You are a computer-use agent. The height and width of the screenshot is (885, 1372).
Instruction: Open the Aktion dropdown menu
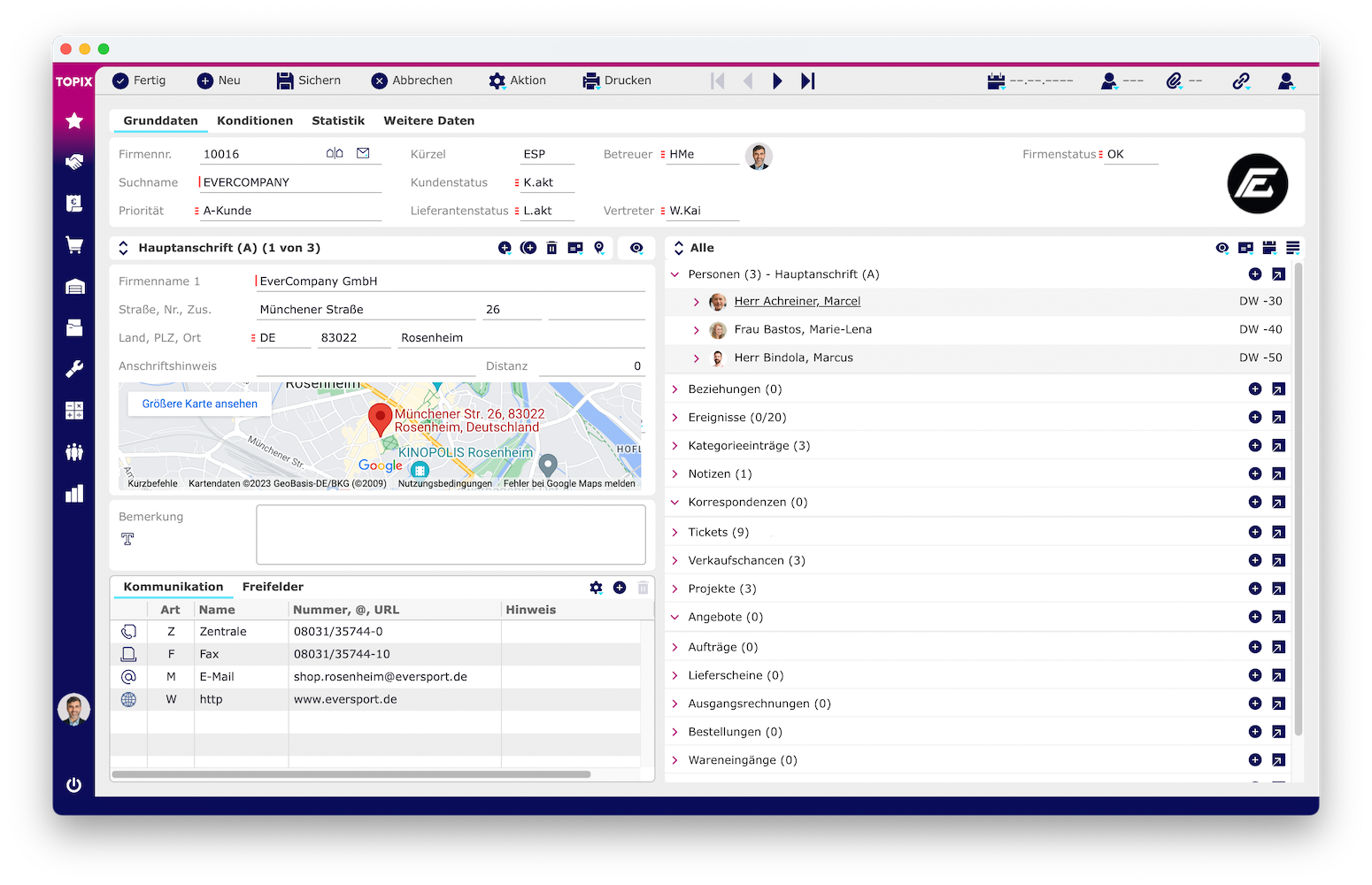point(517,81)
